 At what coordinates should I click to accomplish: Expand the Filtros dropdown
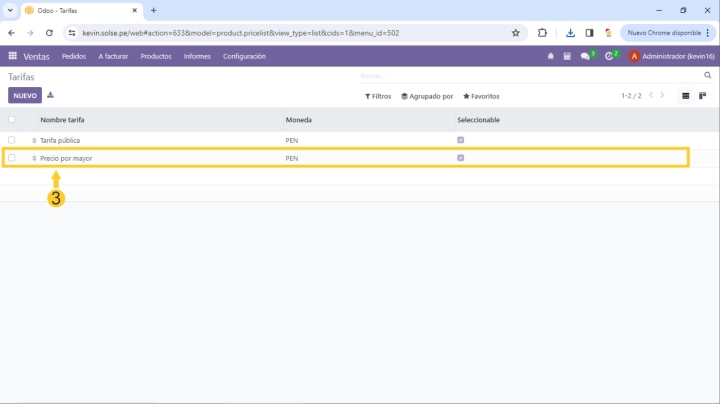pyautogui.click(x=378, y=96)
